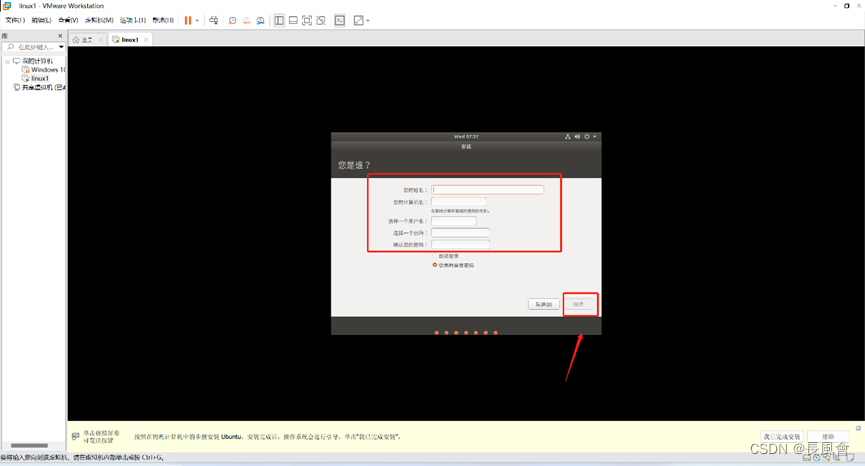Image resolution: width=865 pixels, height=466 pixels.
Task: Click the username input field
Action: pos(453,221)
